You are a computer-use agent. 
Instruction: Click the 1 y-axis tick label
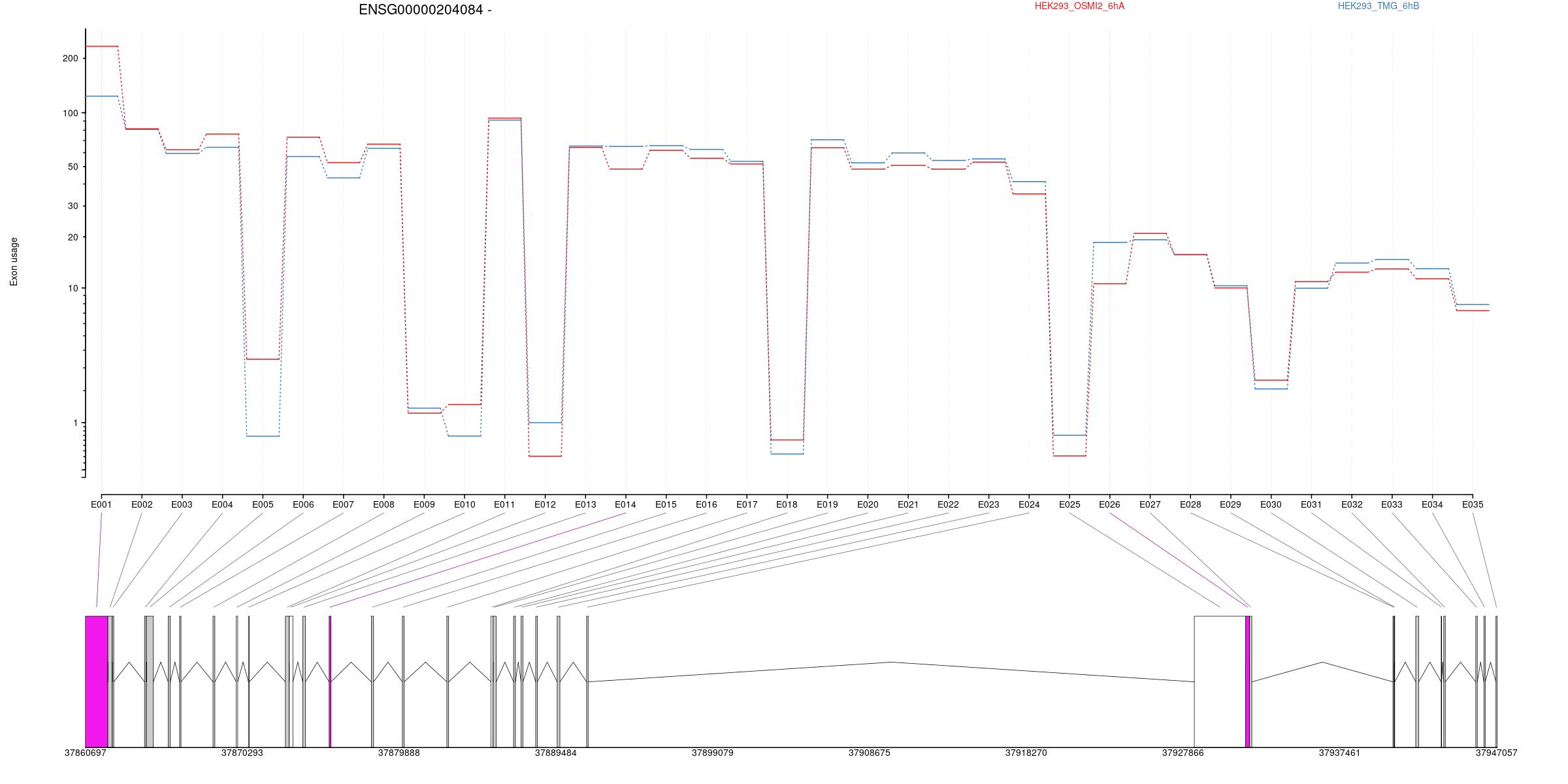(75, 423)
